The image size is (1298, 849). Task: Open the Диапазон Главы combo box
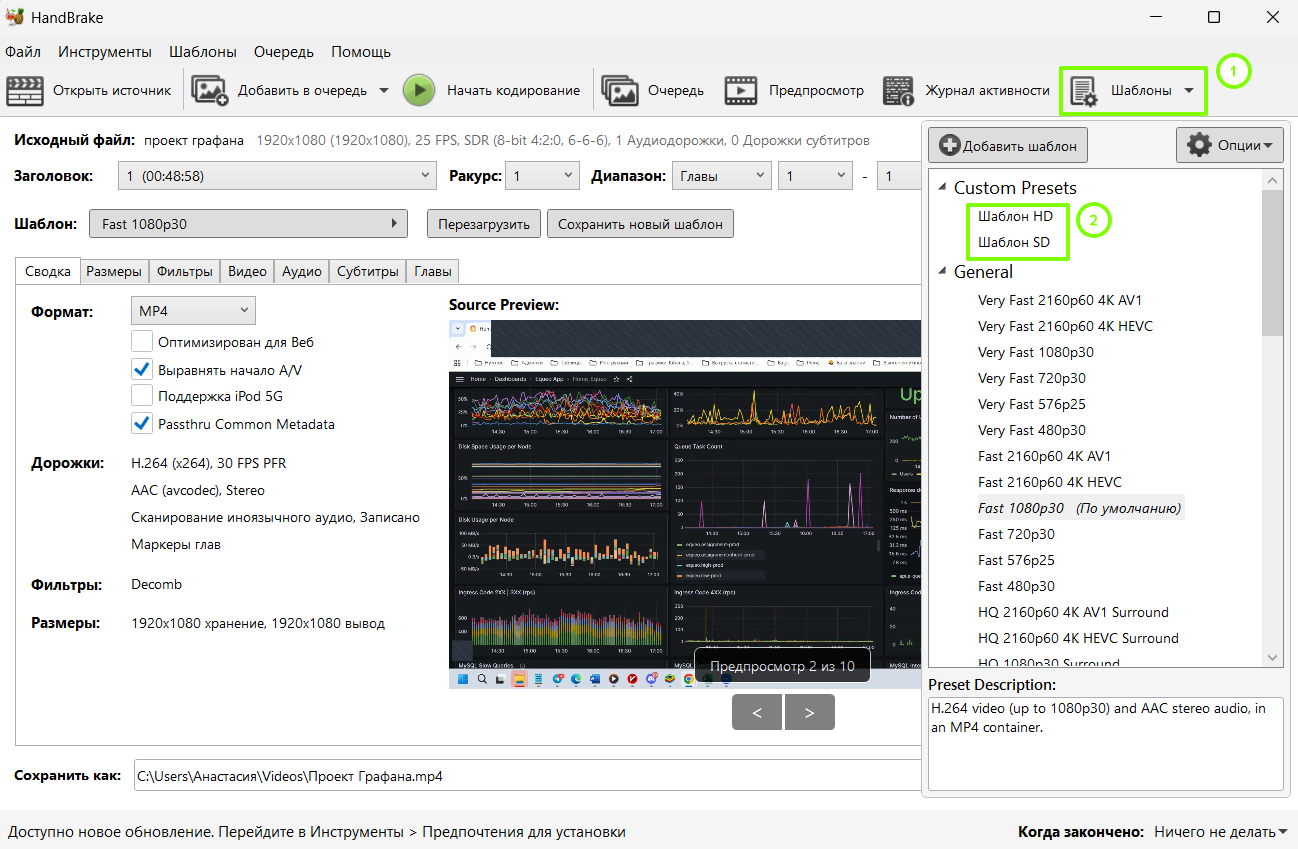click(x=721, y=176)
